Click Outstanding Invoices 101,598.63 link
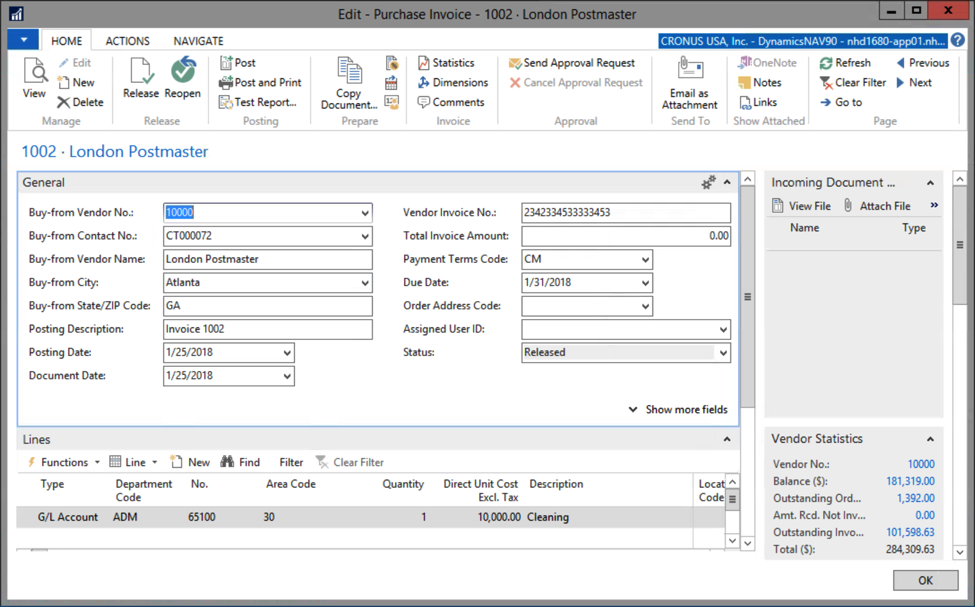Image resolution: width=975 pixels, height=607 pixels. 910,532
